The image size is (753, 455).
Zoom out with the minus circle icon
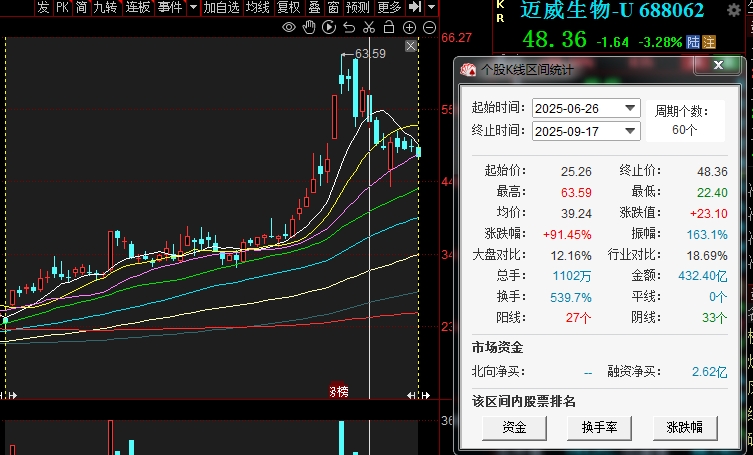(428, 27)
